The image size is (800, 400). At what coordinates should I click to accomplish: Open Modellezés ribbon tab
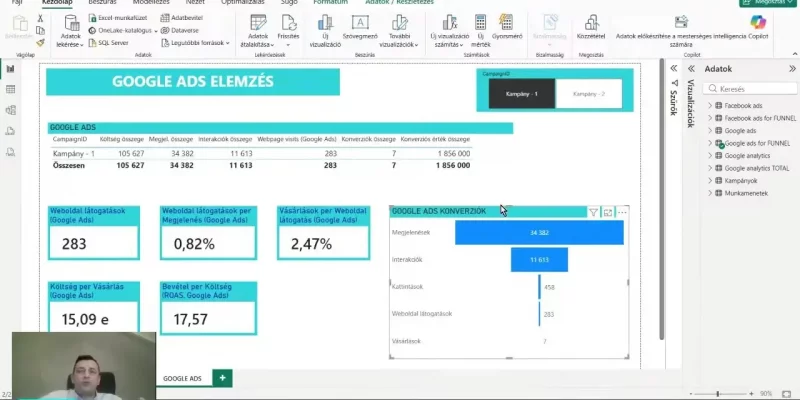151,2
